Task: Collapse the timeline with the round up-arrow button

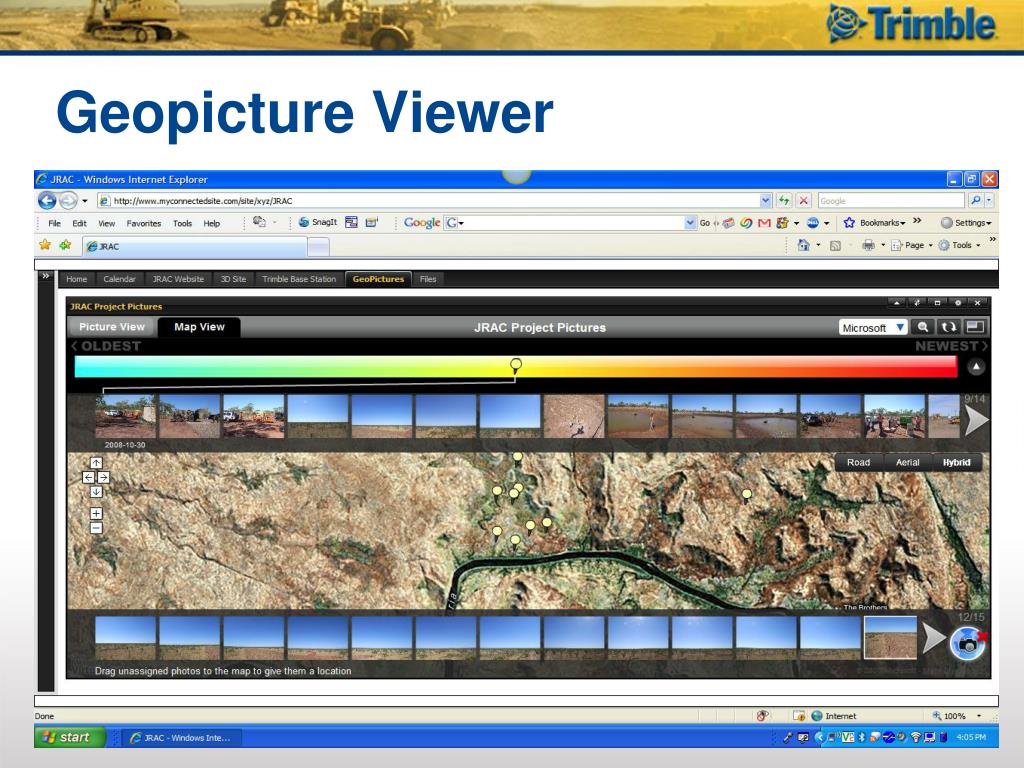Action: point(976,367)
